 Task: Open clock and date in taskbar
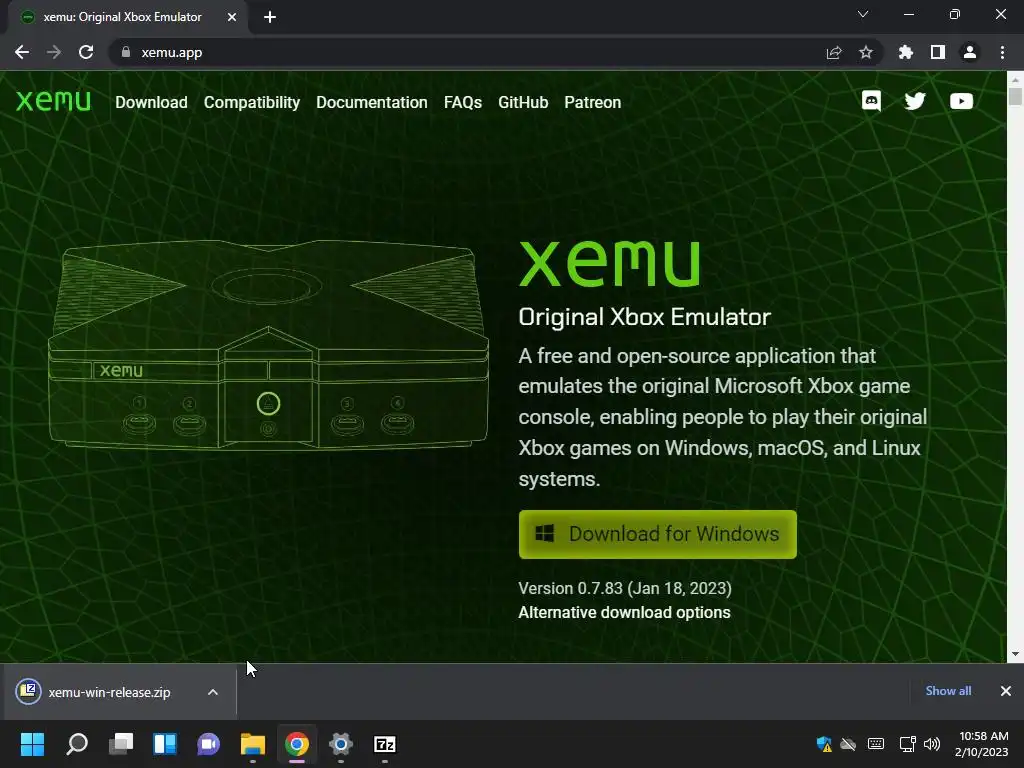pos(982,744)
